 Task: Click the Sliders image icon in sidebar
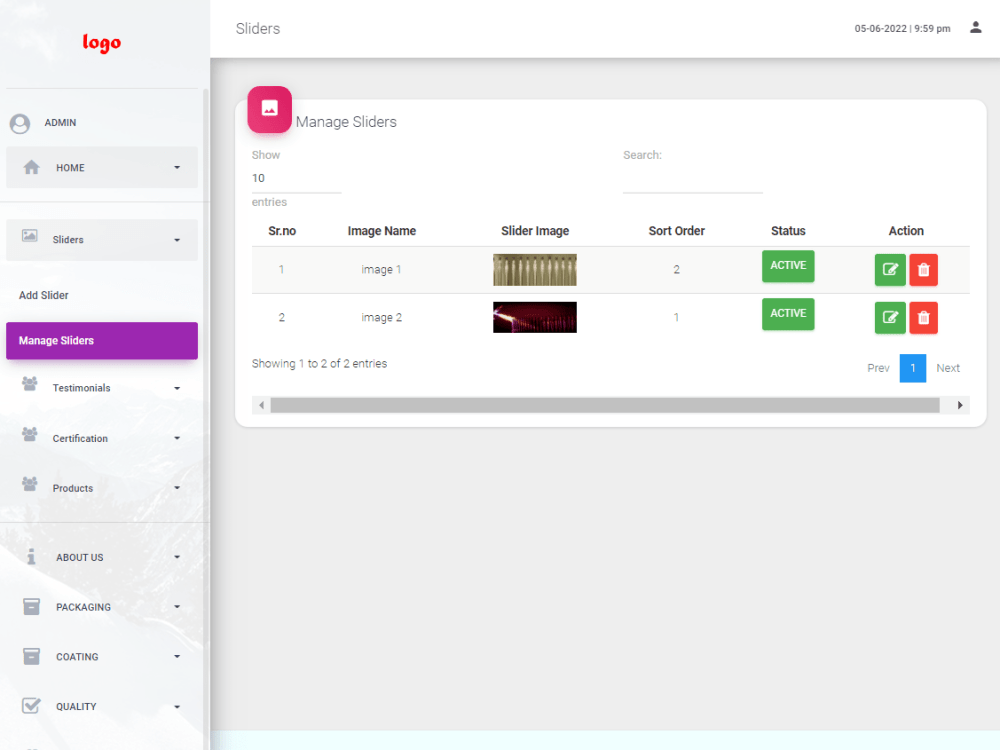pos(29,236)
